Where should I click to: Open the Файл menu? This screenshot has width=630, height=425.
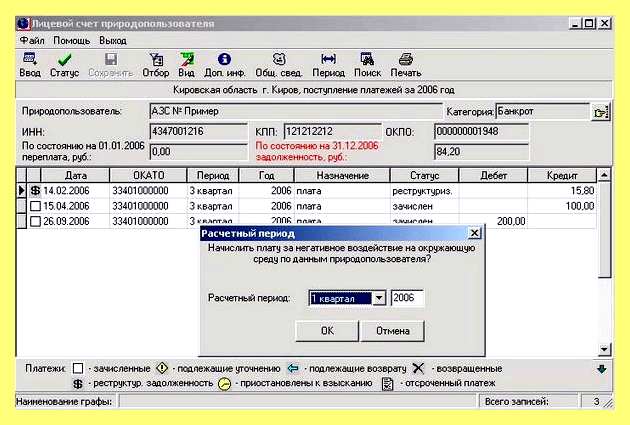32,41
